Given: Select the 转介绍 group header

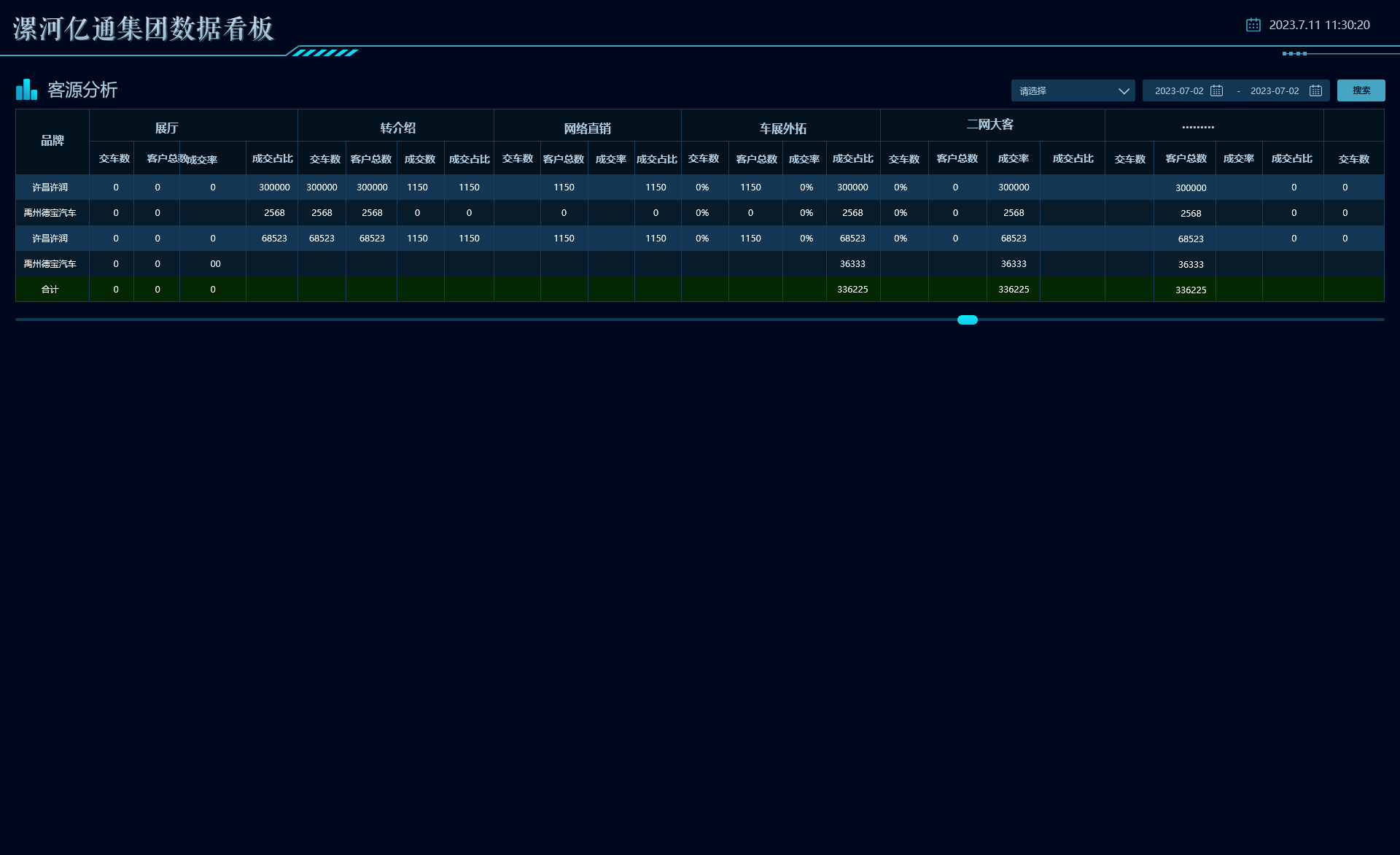Looking at the screenshot, I should point(398,128).
